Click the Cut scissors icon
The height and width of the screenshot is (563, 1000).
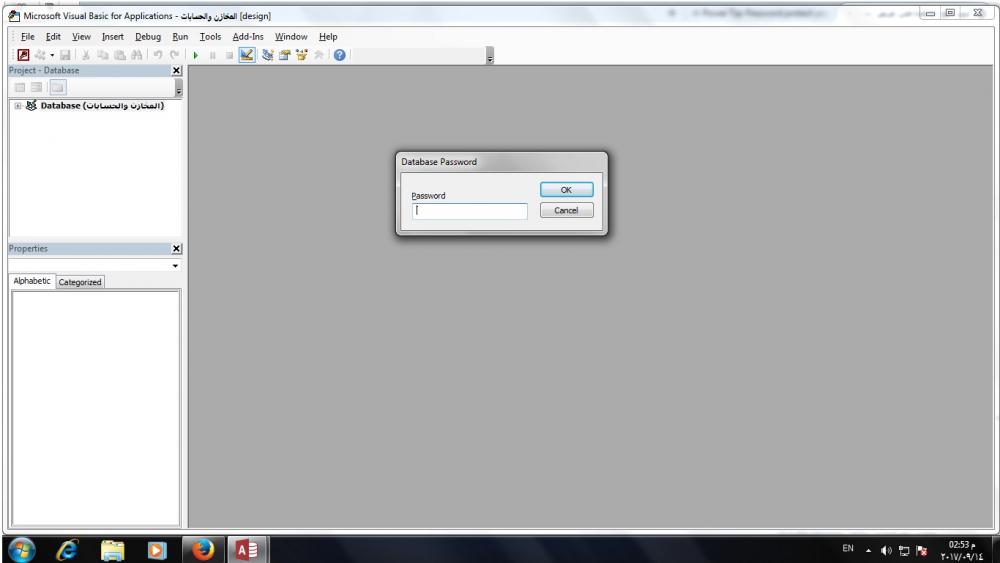(85, 55)
